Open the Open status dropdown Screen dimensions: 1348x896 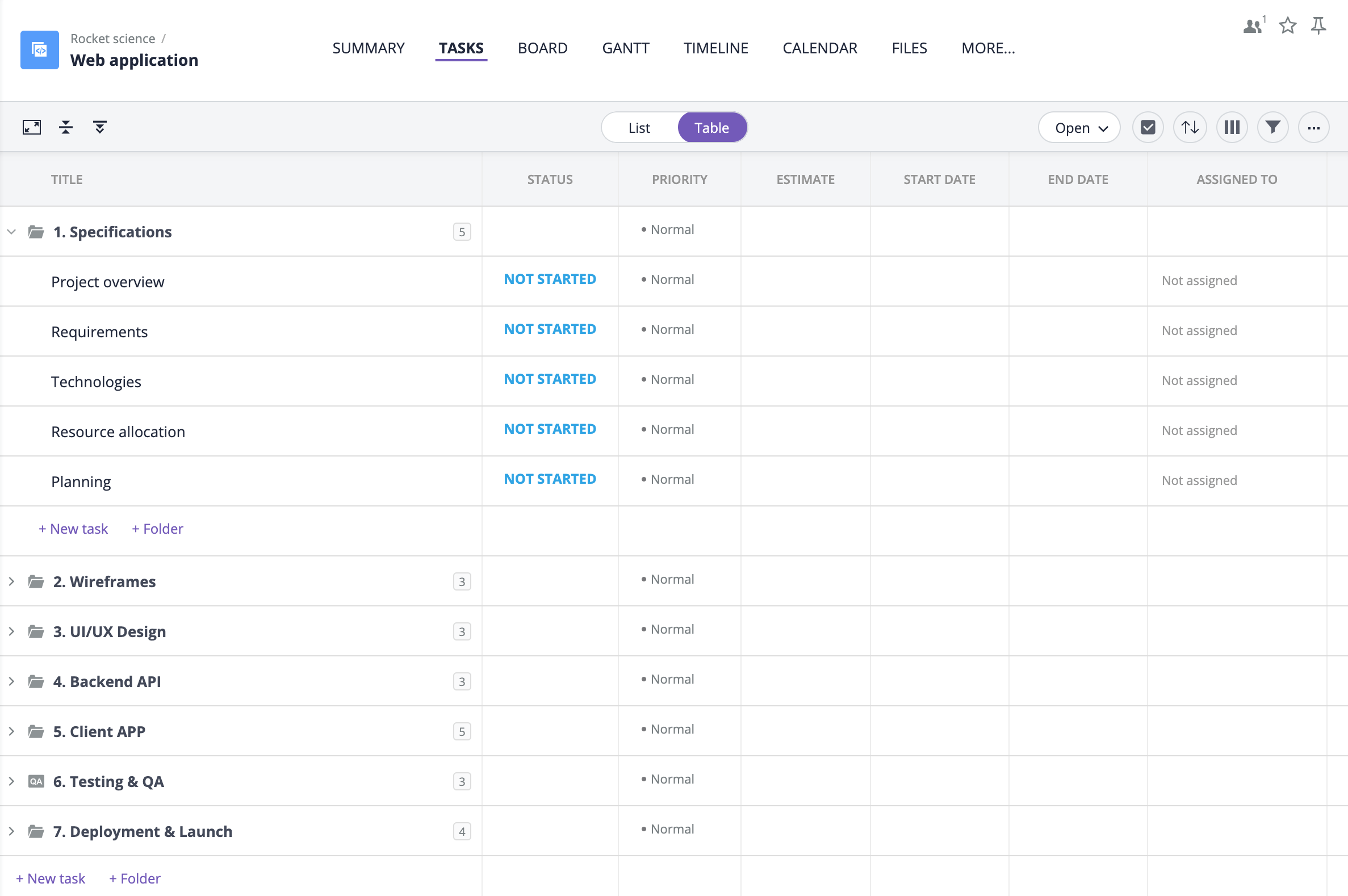point(1079,127)
